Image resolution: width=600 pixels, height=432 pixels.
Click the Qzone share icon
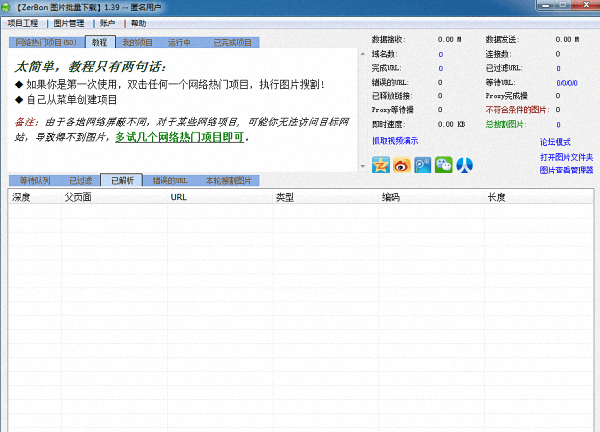tap(380, 166)
